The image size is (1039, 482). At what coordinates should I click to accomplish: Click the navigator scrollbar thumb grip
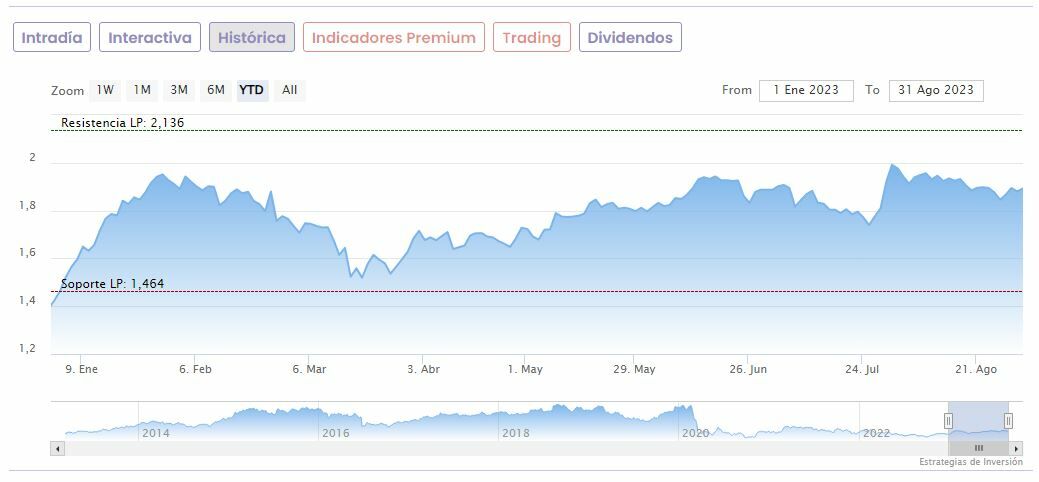[x=979, y=449]
